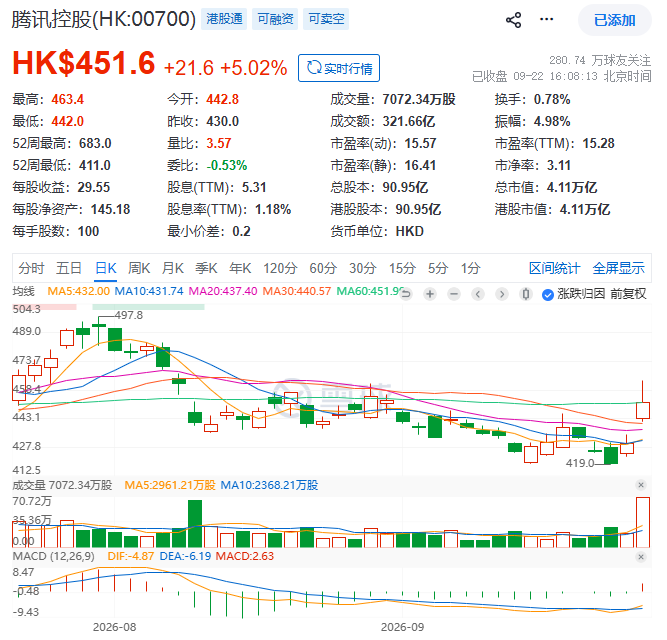Image resolution: width=667 pixels, height=640 pixels.
Task: Open 全屏显示 fullscreen view
Action: point(619,268)
